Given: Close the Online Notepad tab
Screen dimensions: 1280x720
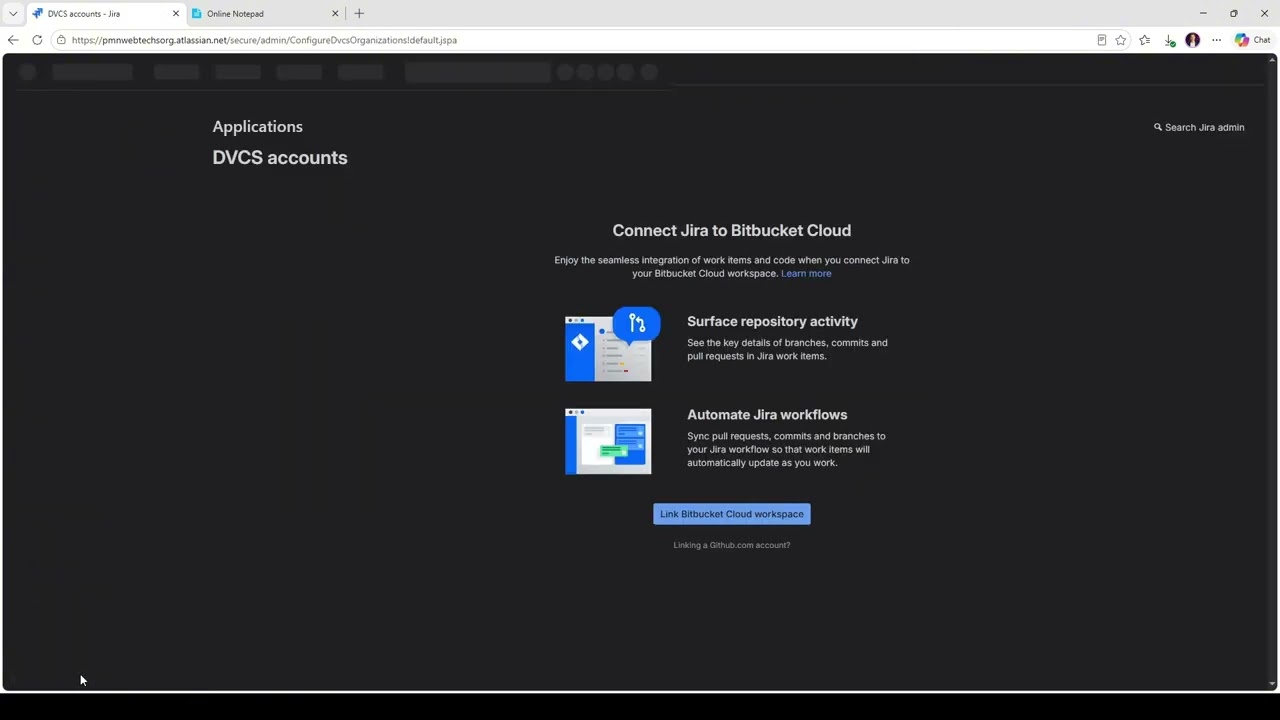Looking at the screenshot, I should [335, 14].
